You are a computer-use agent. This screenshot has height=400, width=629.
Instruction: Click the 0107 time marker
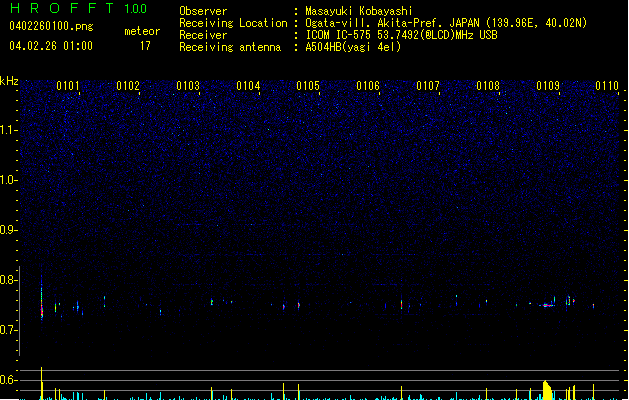click(x=428, y=86)
